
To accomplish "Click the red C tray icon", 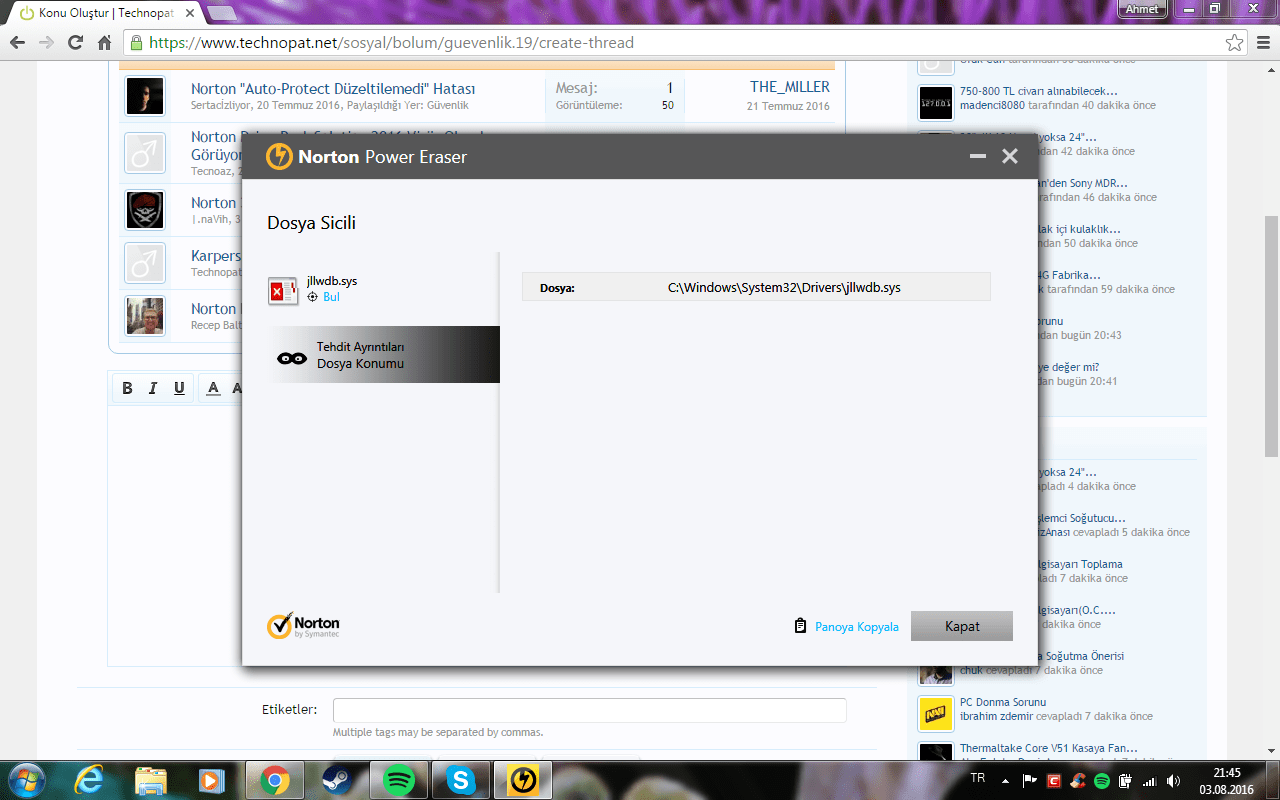I will (1054, 780).
